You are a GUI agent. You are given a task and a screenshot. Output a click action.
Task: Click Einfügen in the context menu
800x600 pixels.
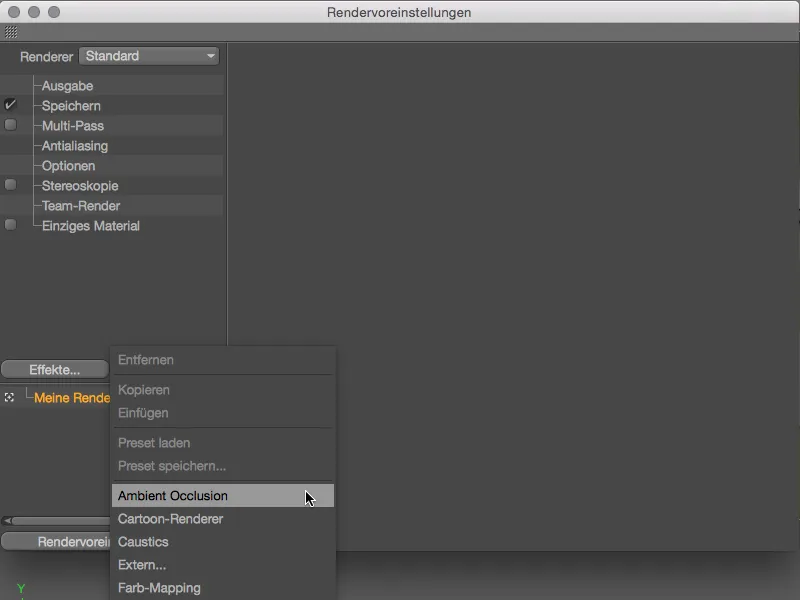pyautogui.click(x=223, y=413)
